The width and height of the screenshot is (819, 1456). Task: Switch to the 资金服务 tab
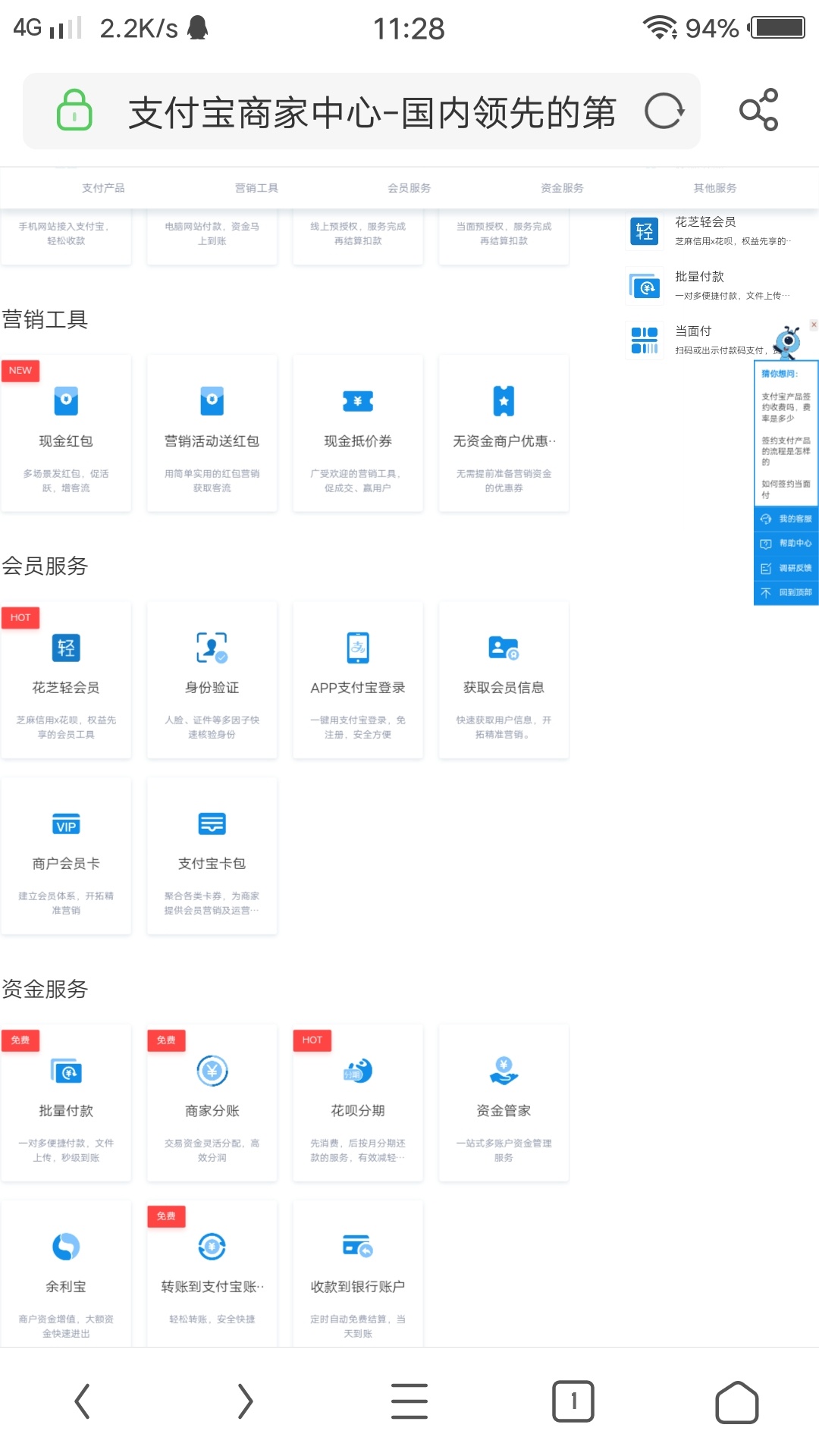pyautogui.click(x=563, y=188)
